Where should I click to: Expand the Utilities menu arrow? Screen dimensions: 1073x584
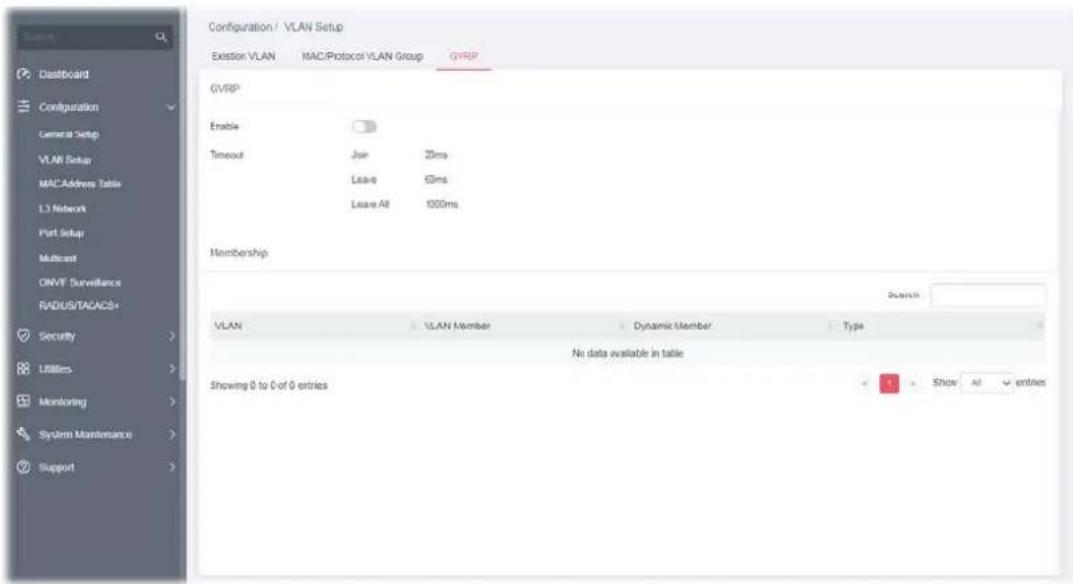coord(172,369)
